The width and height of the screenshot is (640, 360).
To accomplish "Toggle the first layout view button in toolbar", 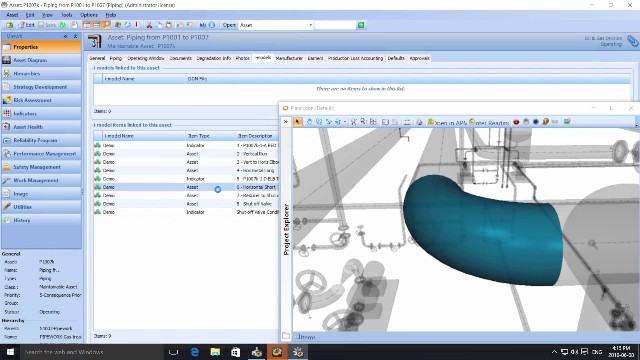I will click(x=87, y=25).
